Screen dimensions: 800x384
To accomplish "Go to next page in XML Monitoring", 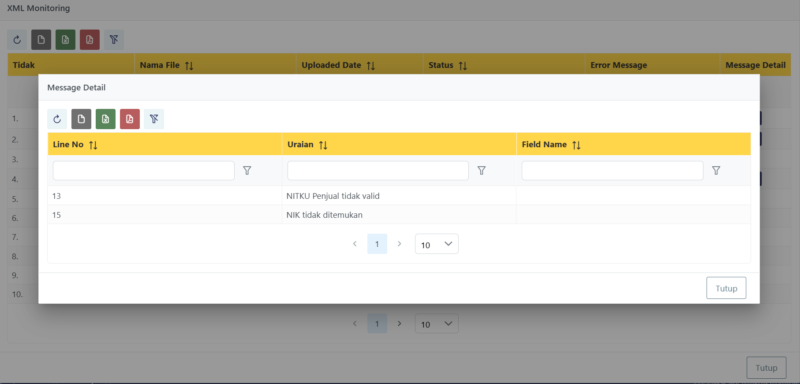I will (x=399, y=323).
